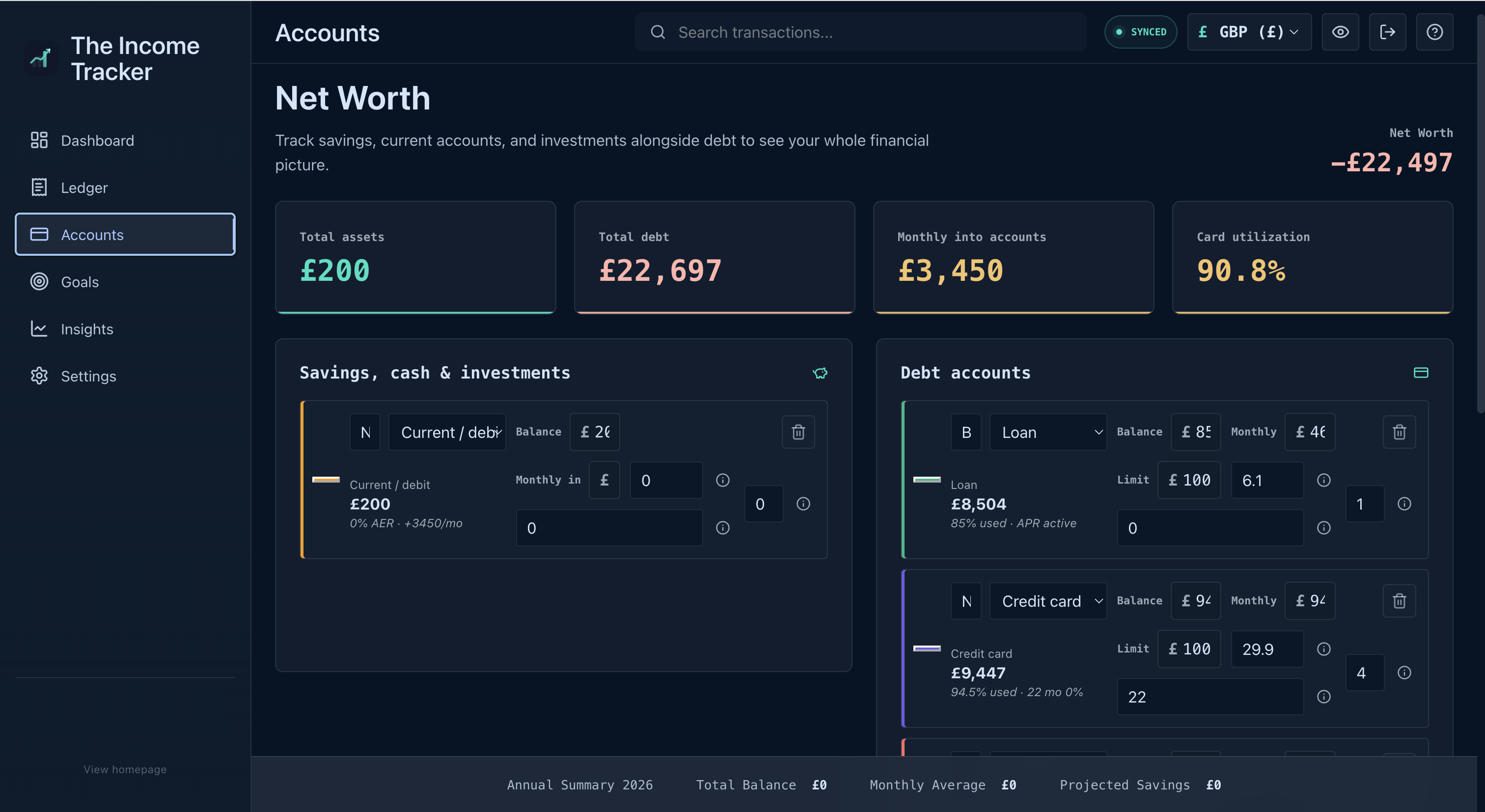Click the purple color swatch of Credit card
The width and height of the screenshot is (1485, 812).
click(927, 649)
